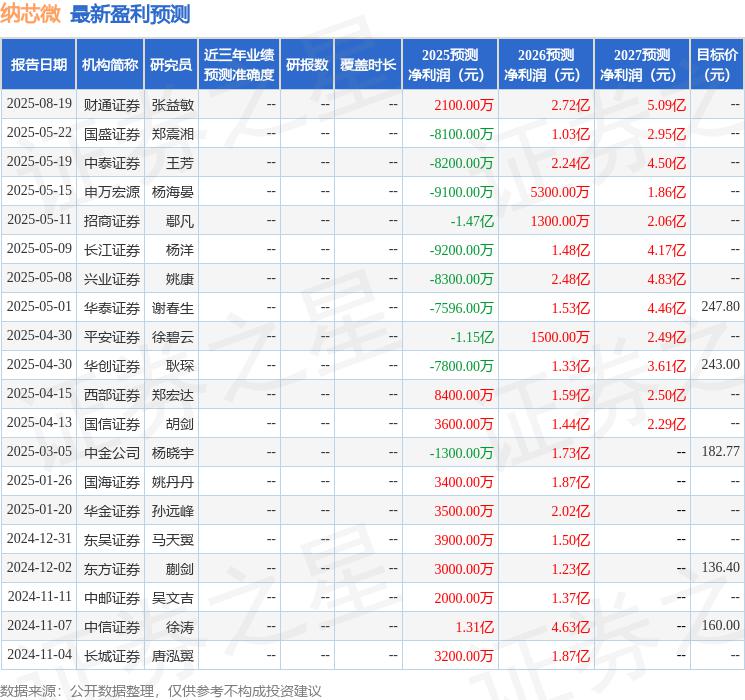Click 长城证券 institution name

(x=112, y=656)
